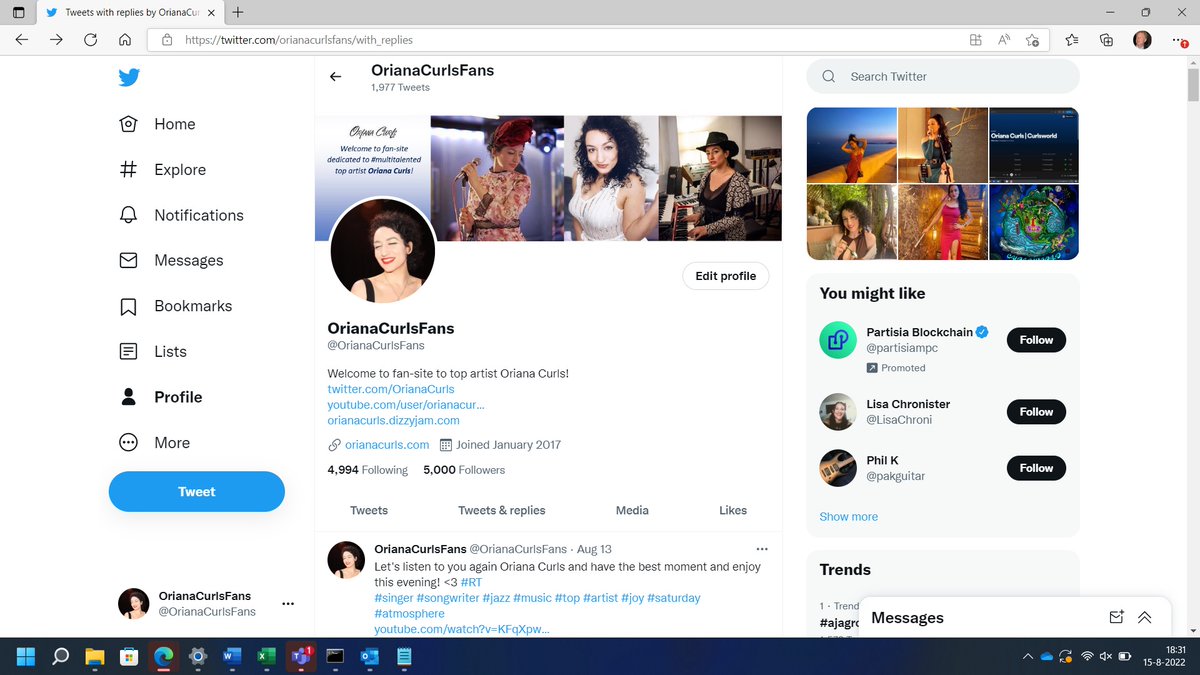Click the Read aloud icon in address bar
The height and width of the screenshot is (675, 1200).
(1003, 40)
